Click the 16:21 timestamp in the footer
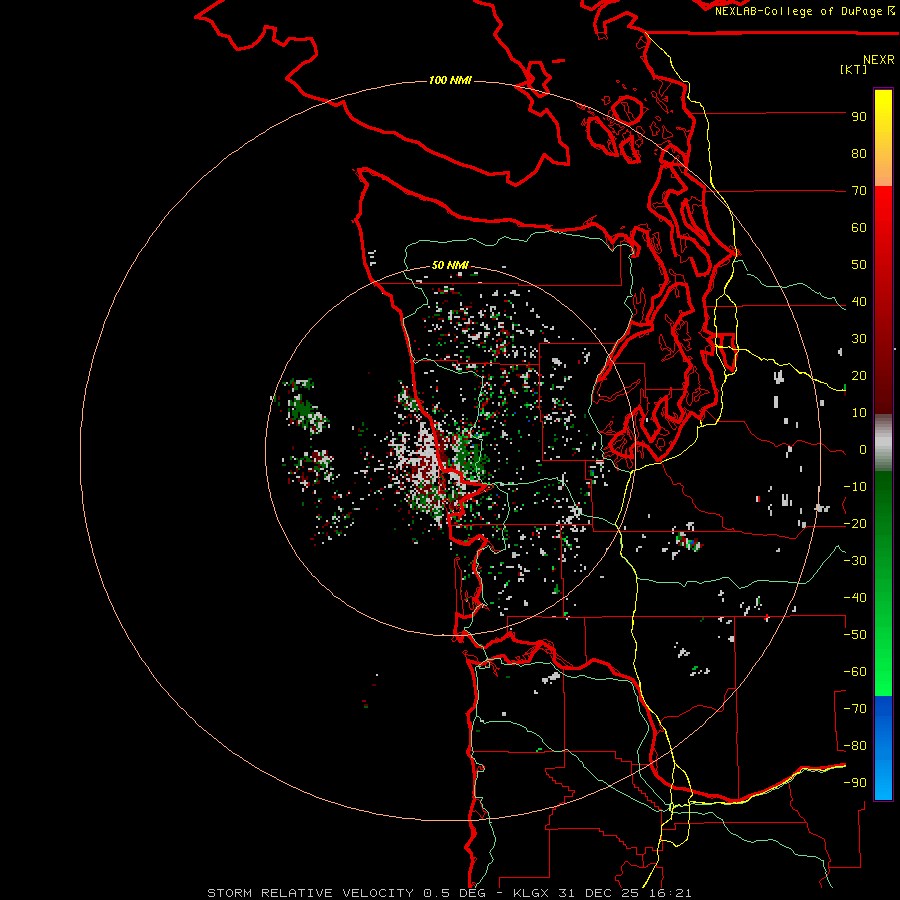Image resolution: width=900 pixels, height=900 pixels. point(668,893)
